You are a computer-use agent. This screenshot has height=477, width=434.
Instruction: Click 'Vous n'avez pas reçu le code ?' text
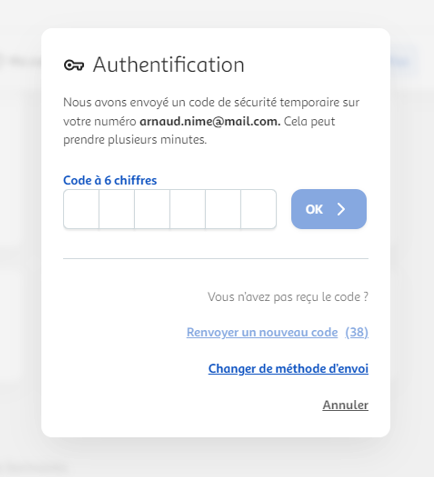click(288, 297)
